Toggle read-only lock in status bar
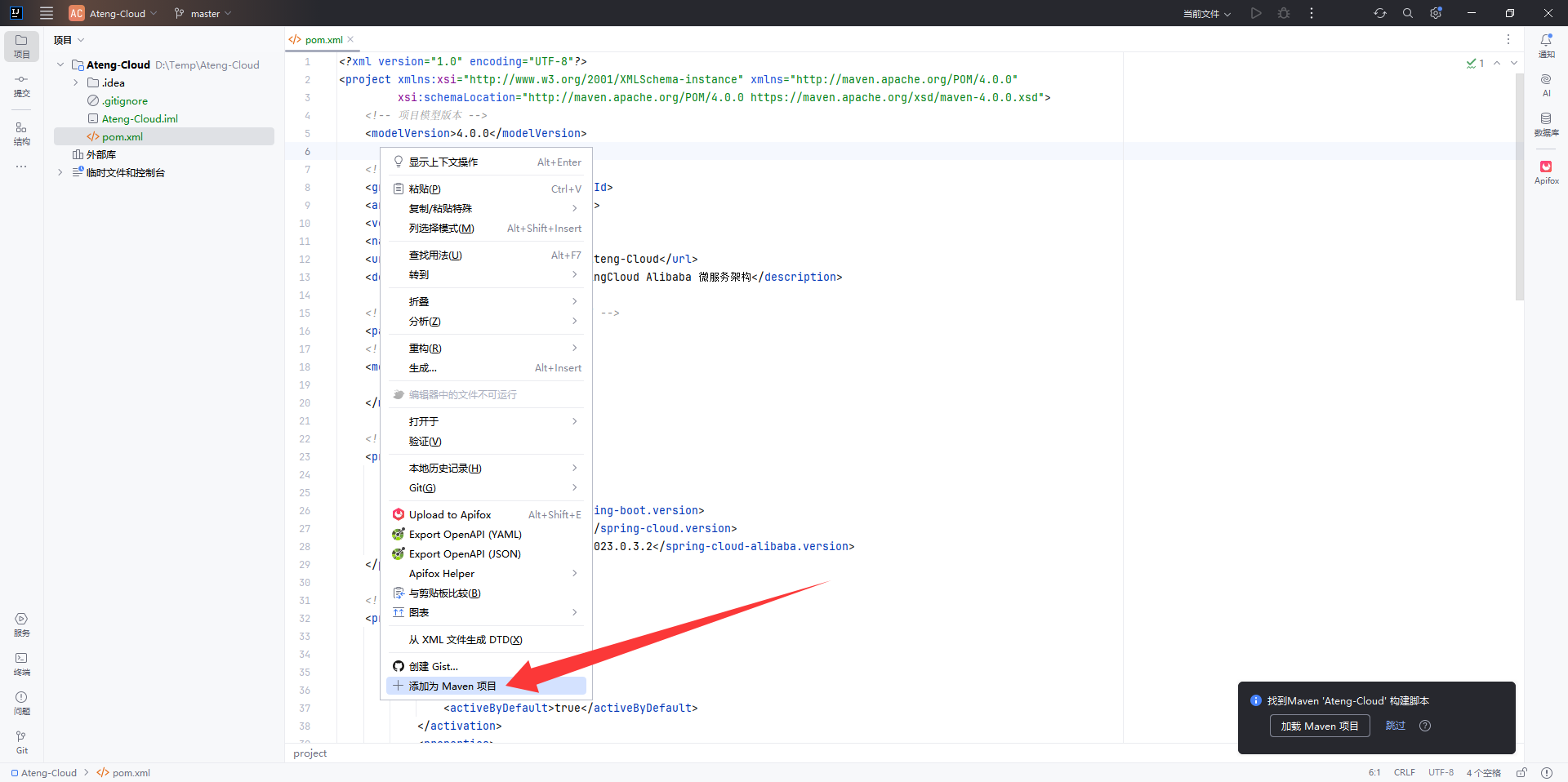1568x782 pixels. 1521,772
